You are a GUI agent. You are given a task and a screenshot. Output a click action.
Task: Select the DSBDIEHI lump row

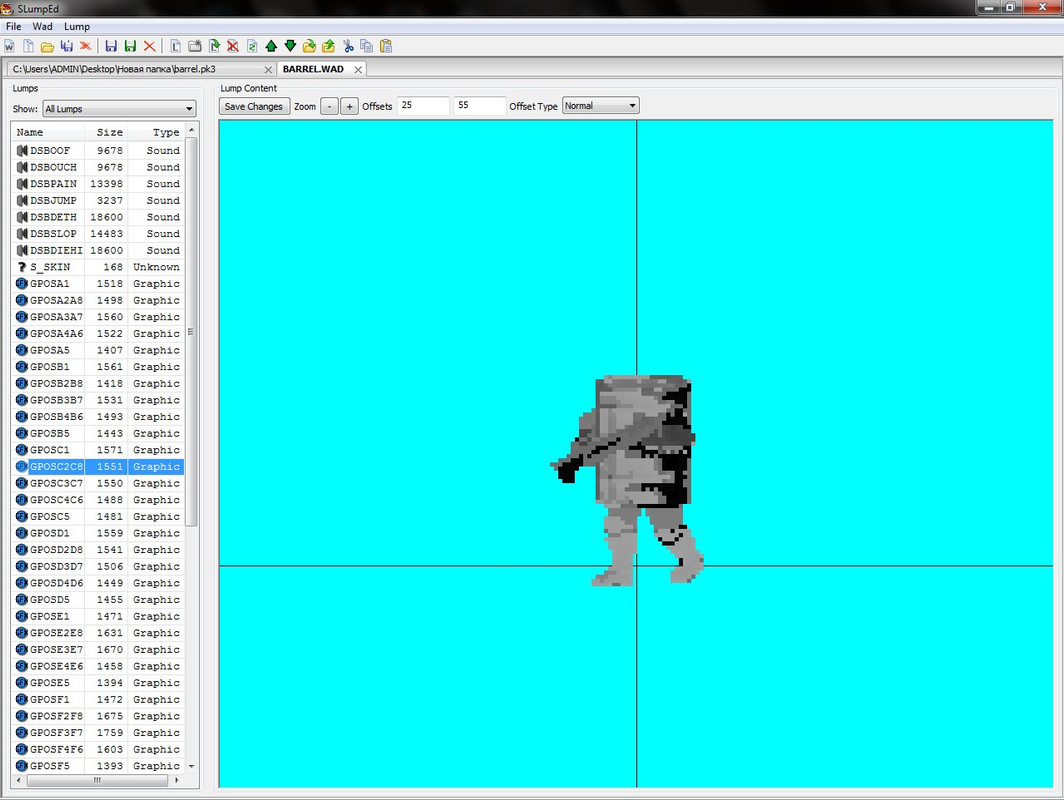(x=98, y=250)
